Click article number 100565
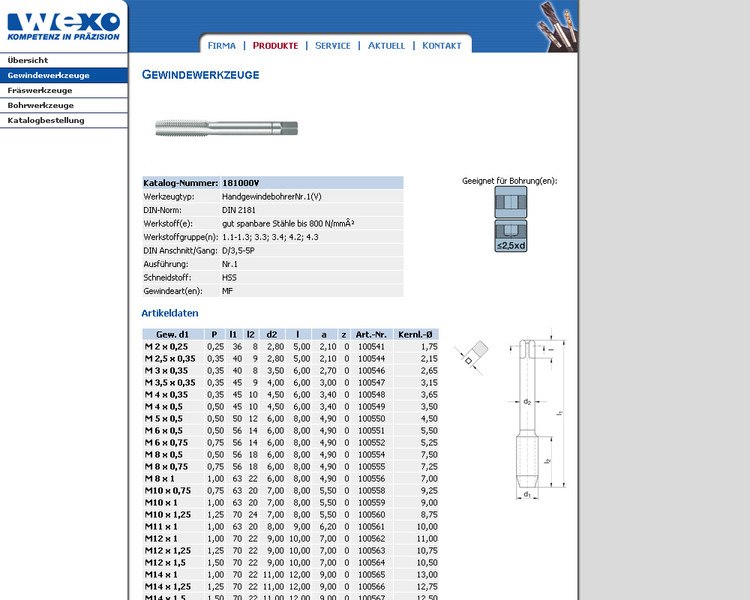This screenshot has height=600, width=750. coord(371,575)
